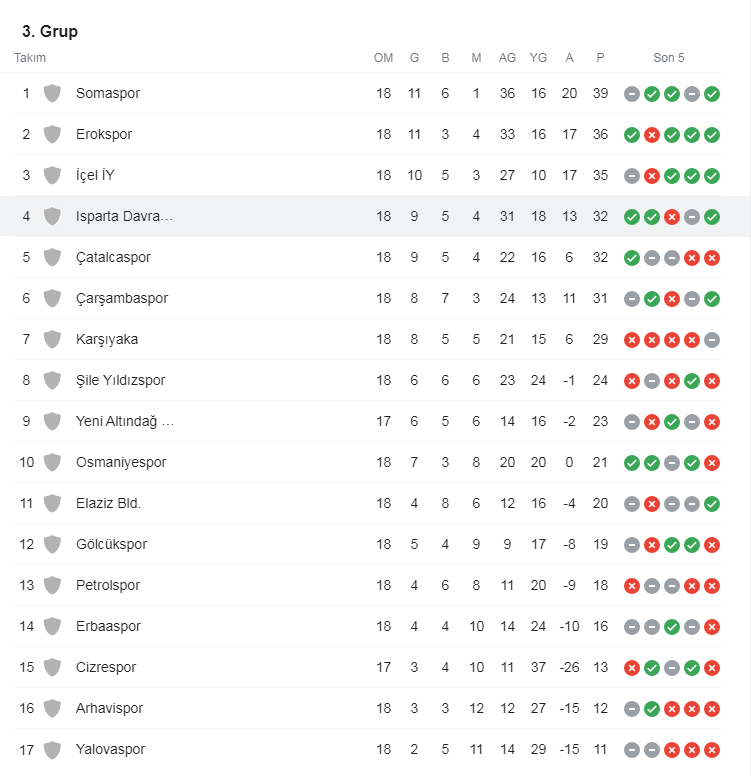Click the Takım column header
Image resolution: width=751 pixels, height=776 pixels.
(x=30, y=58)
